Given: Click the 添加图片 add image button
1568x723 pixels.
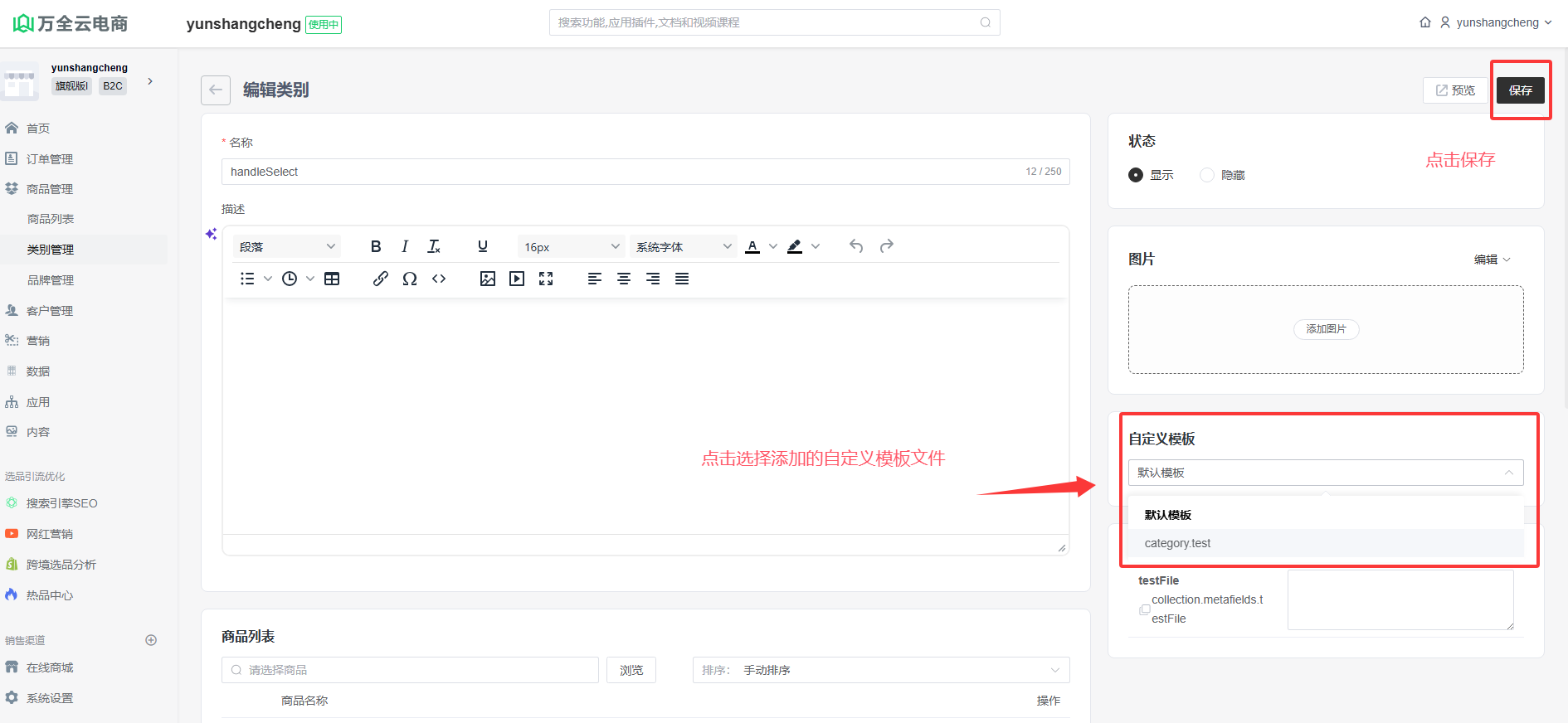Looking at the screenshot, I should 1326,329.
